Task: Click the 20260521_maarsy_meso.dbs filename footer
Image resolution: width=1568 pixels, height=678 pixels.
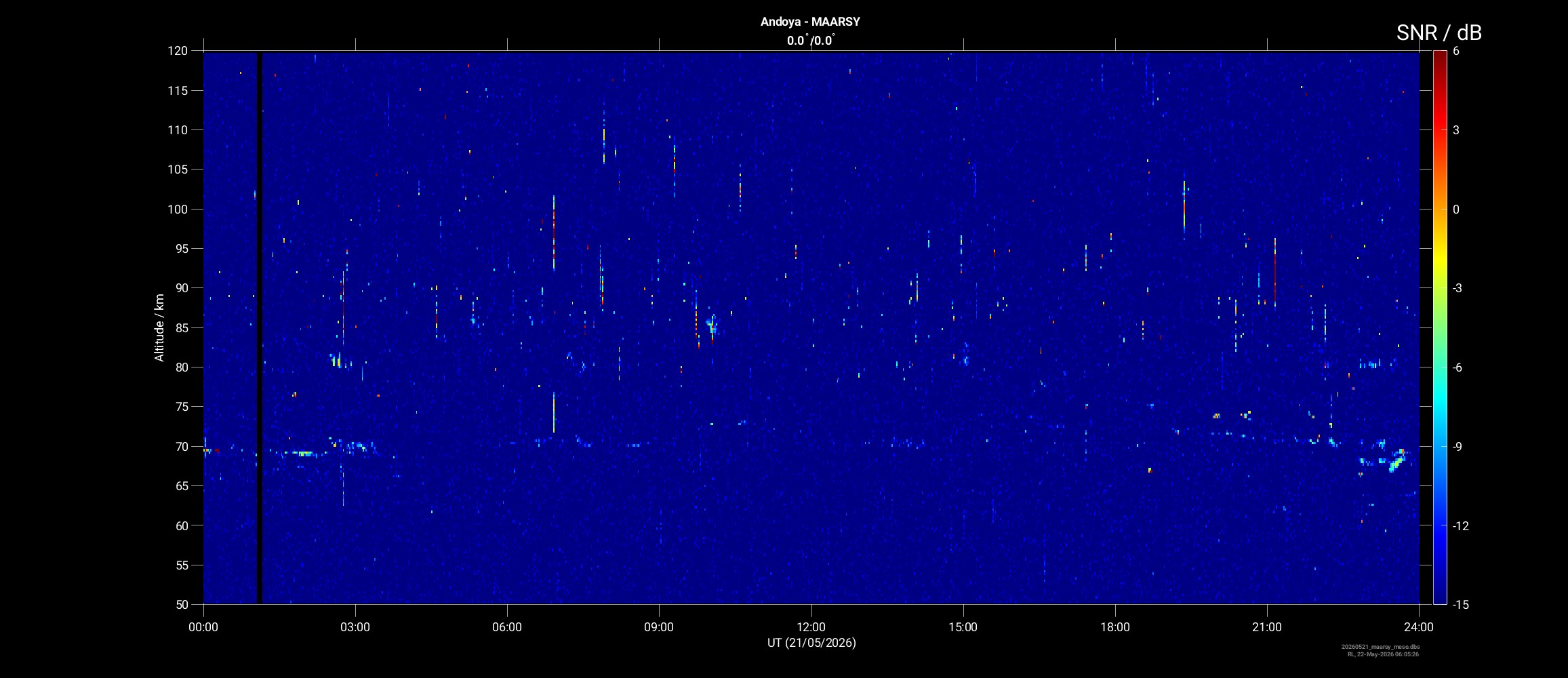Action: 1380,647
